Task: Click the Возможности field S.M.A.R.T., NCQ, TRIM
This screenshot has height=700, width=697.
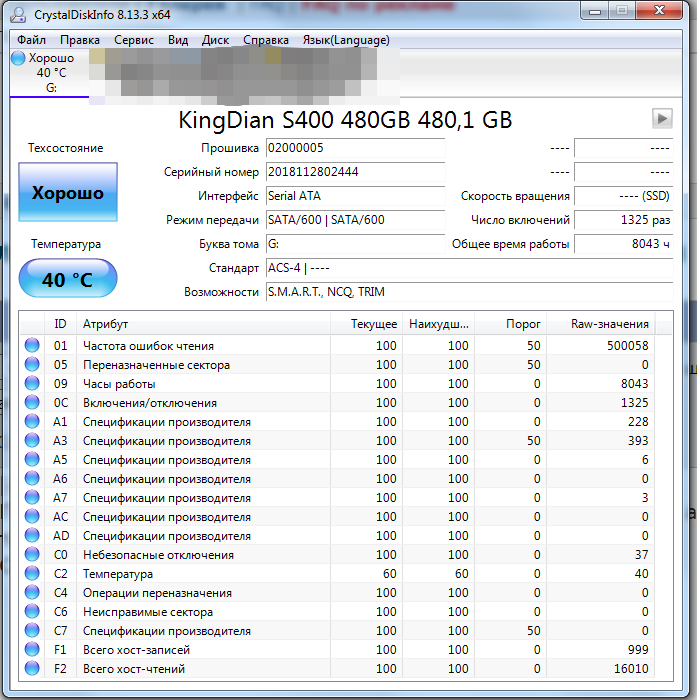Action: pyautogui.click(x=469, y=292)
